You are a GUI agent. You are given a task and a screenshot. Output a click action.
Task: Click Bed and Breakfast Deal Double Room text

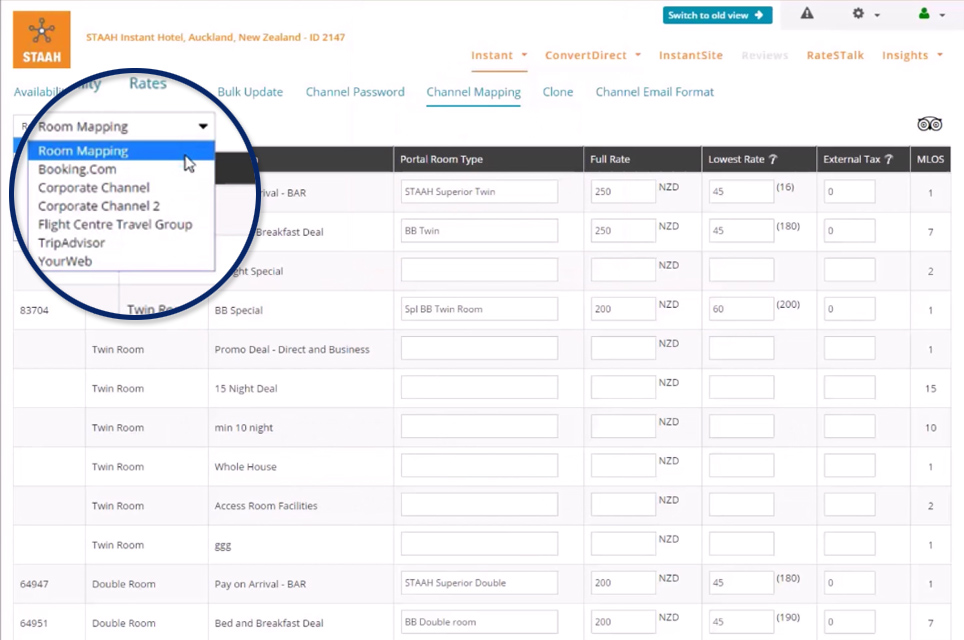(269, 623)
